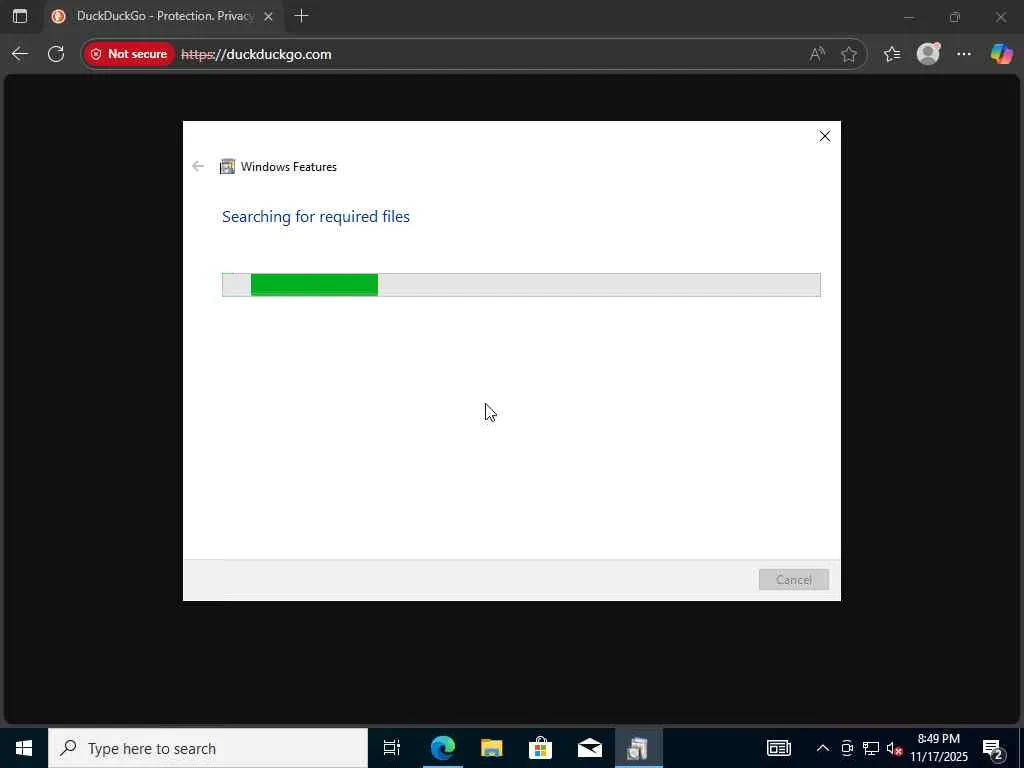Open Mail app from the taskbar
1024x768 pixels.
590,748
